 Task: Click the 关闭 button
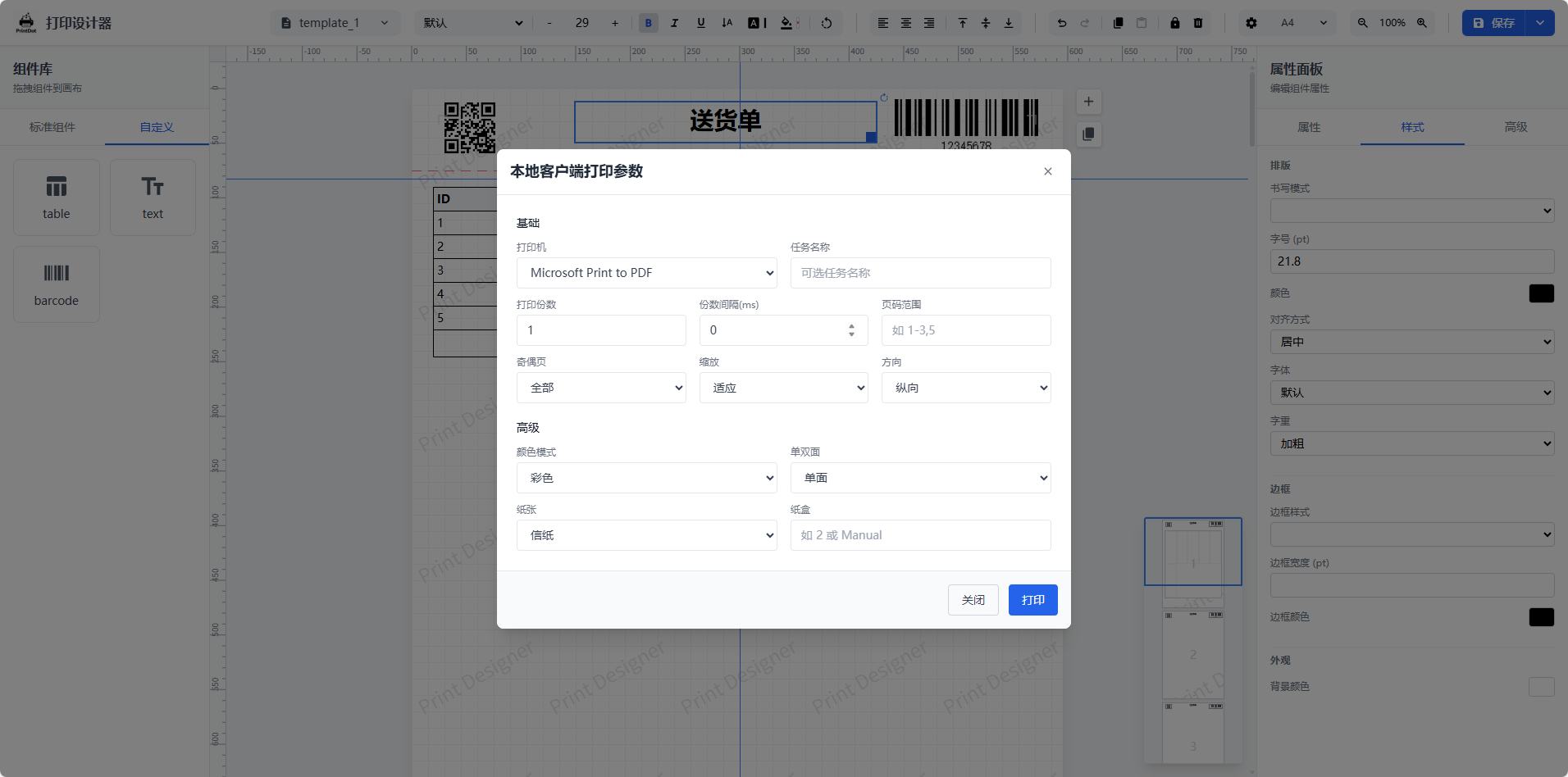pyautogui.click(x=973, y=600)
